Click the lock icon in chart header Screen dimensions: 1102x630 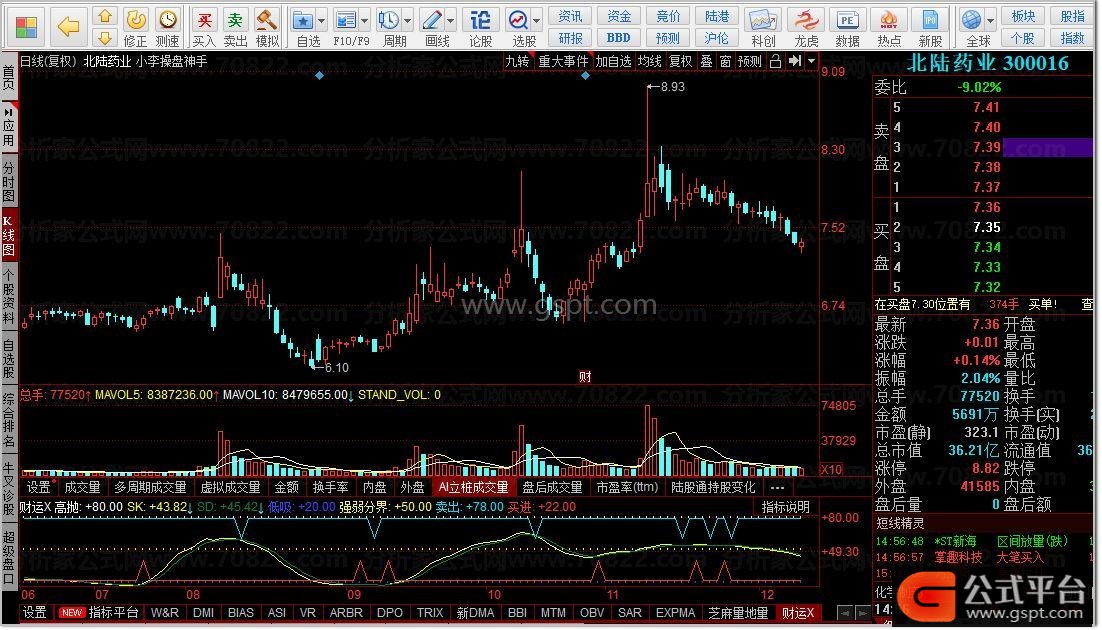[775, 61]
